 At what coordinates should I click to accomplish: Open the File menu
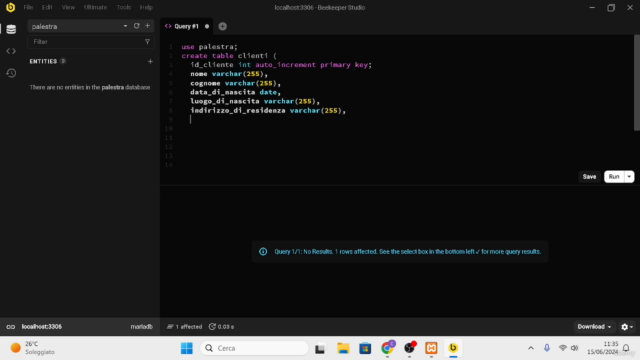tap(28, 7)
